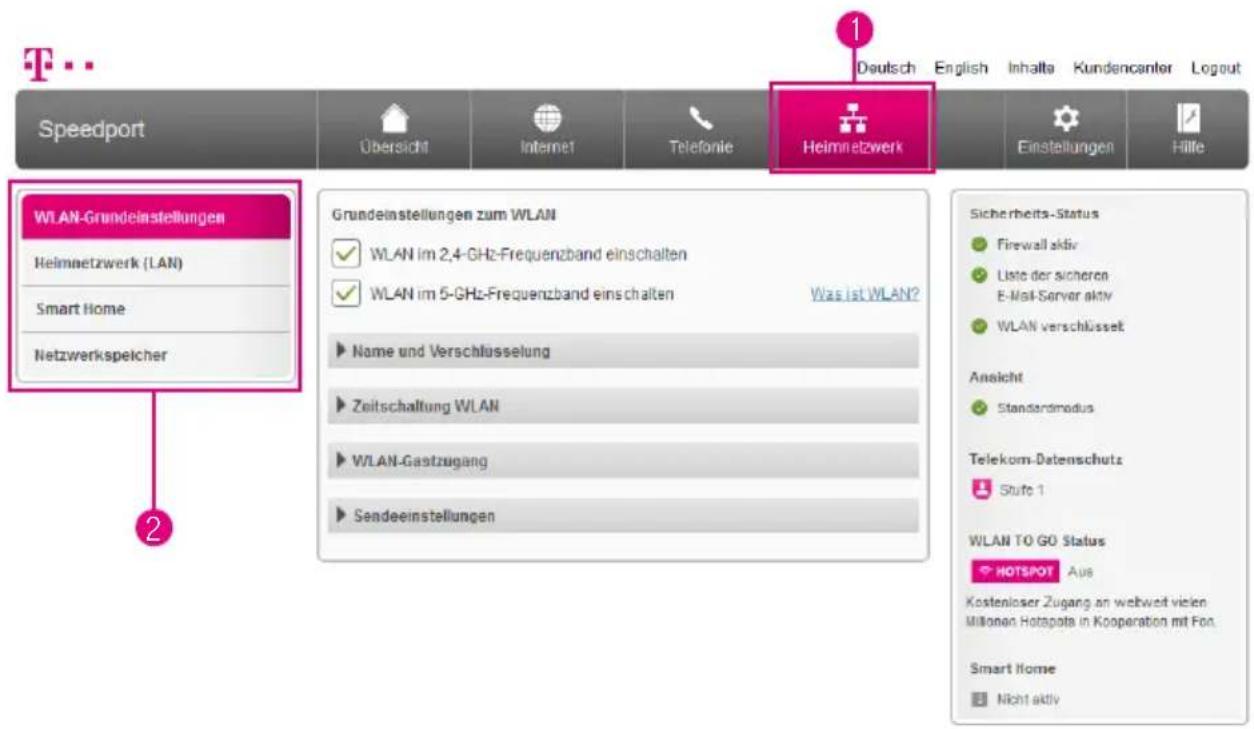Viewport: 1254px width, 729px height.
Task: Expand WLAN-Gastzugang section
Action: pos(623,461)
